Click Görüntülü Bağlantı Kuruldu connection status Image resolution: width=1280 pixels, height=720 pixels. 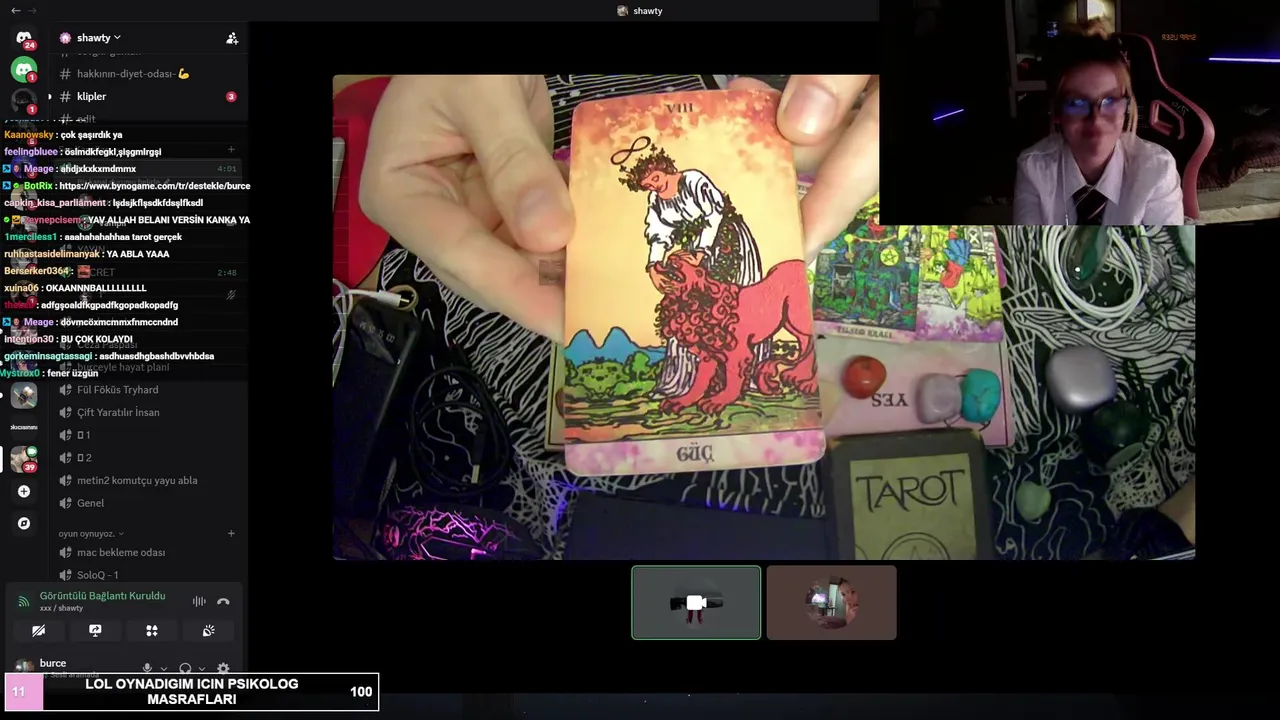[102, 596]
